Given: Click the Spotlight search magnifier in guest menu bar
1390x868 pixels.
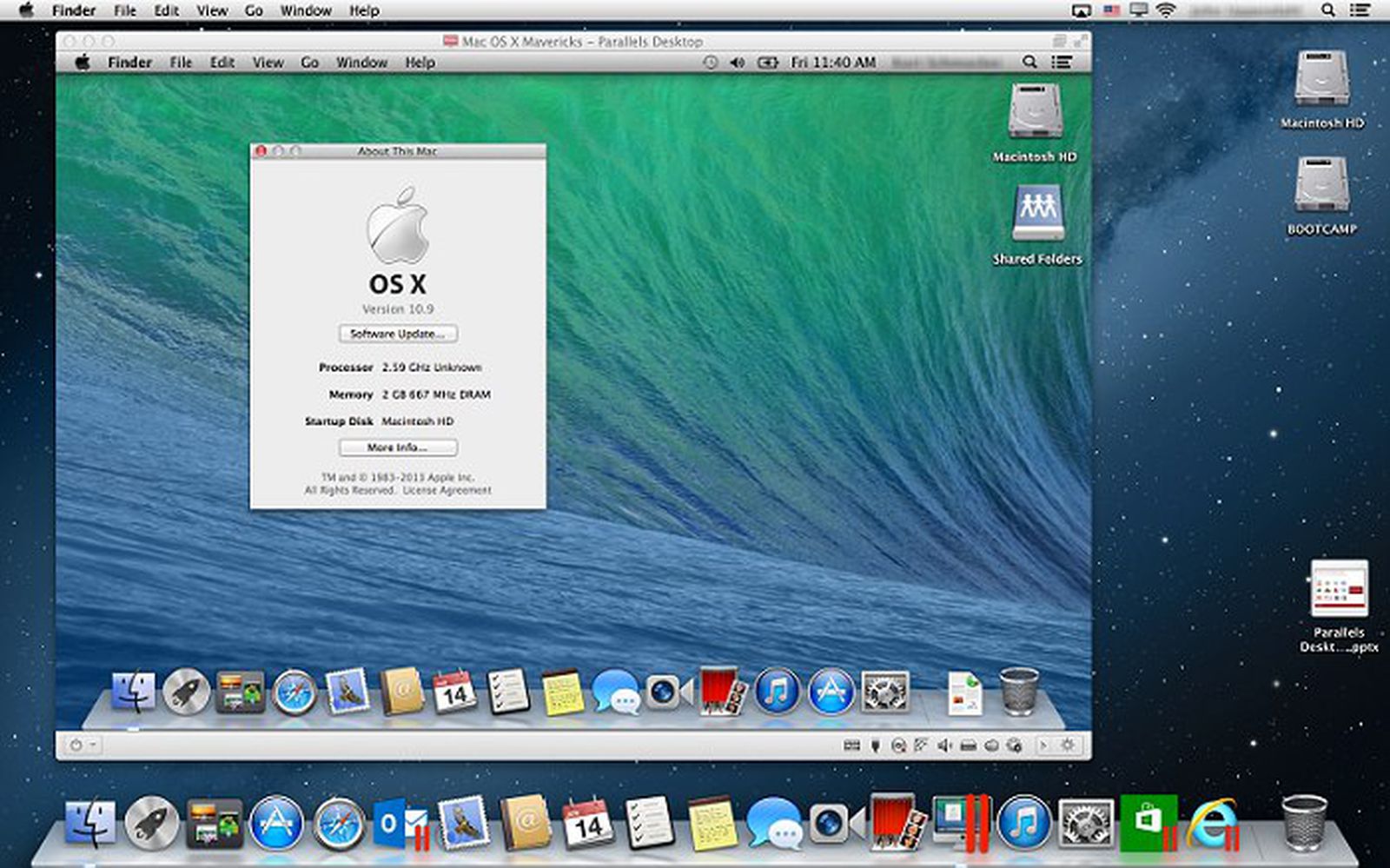Looking at the screenshot, I should pos(1030,62).
